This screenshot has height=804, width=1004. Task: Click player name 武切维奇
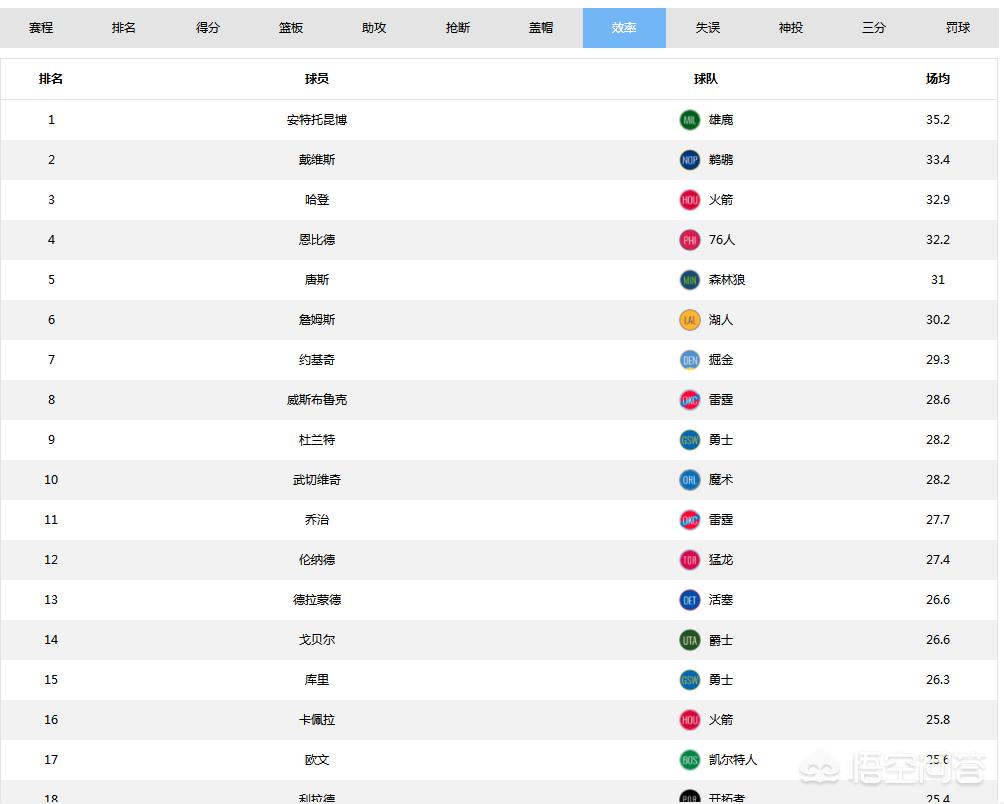click(317, 479)
